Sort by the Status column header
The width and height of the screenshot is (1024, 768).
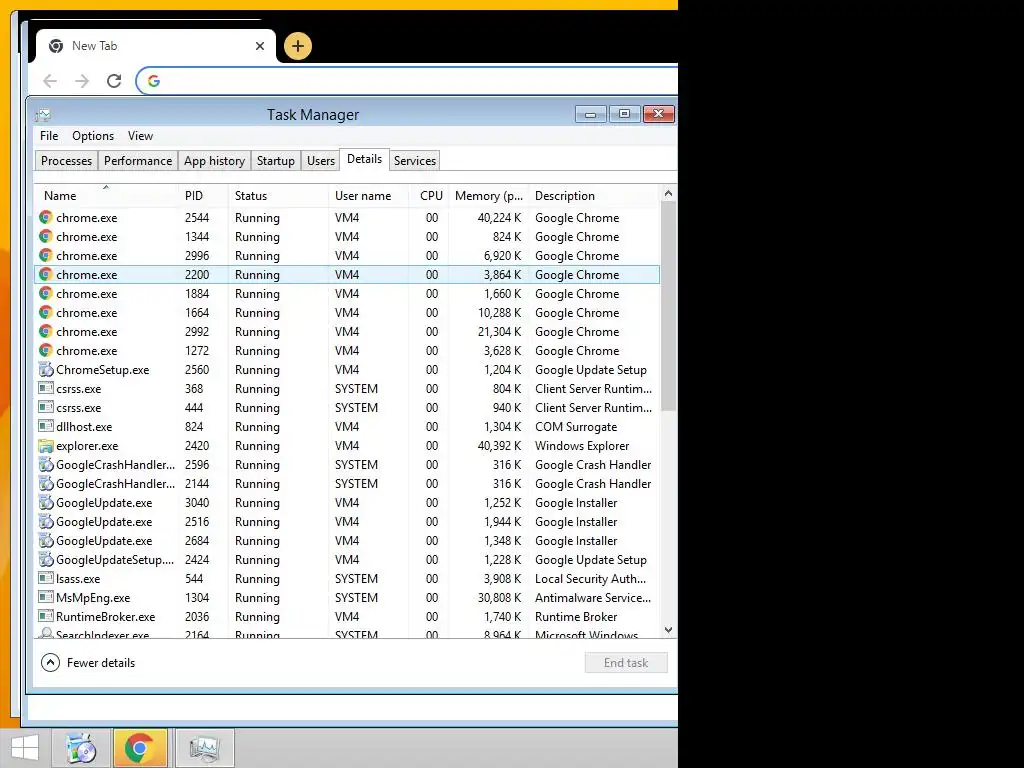click(278, 196)
